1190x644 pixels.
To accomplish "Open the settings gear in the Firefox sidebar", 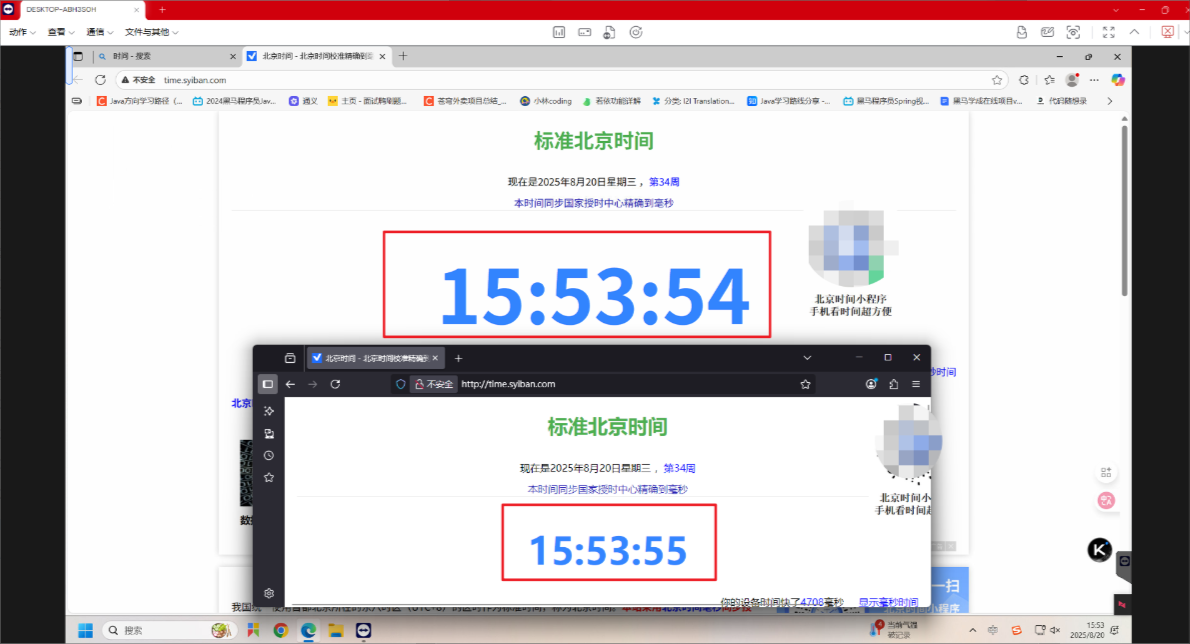I will 268,593.
